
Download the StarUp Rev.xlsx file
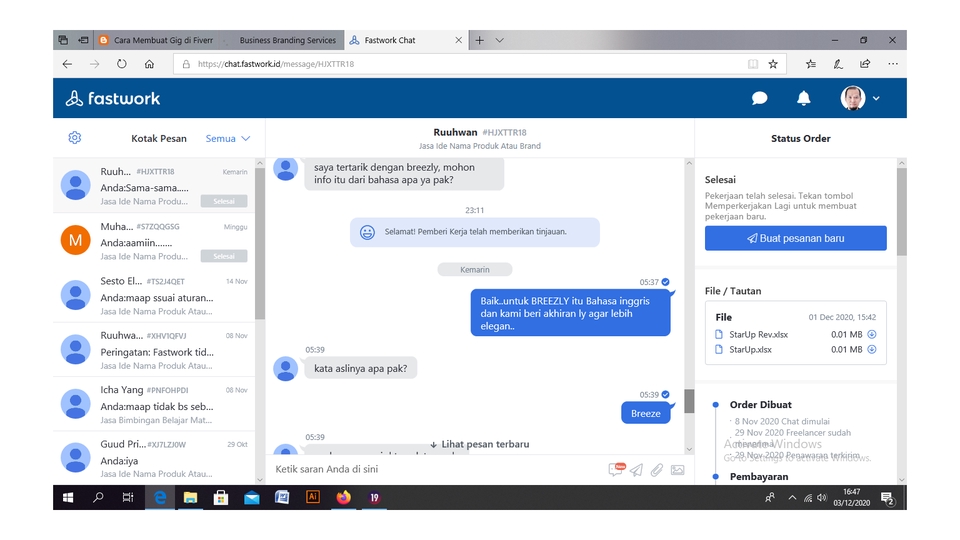click(x=872, y=334)
